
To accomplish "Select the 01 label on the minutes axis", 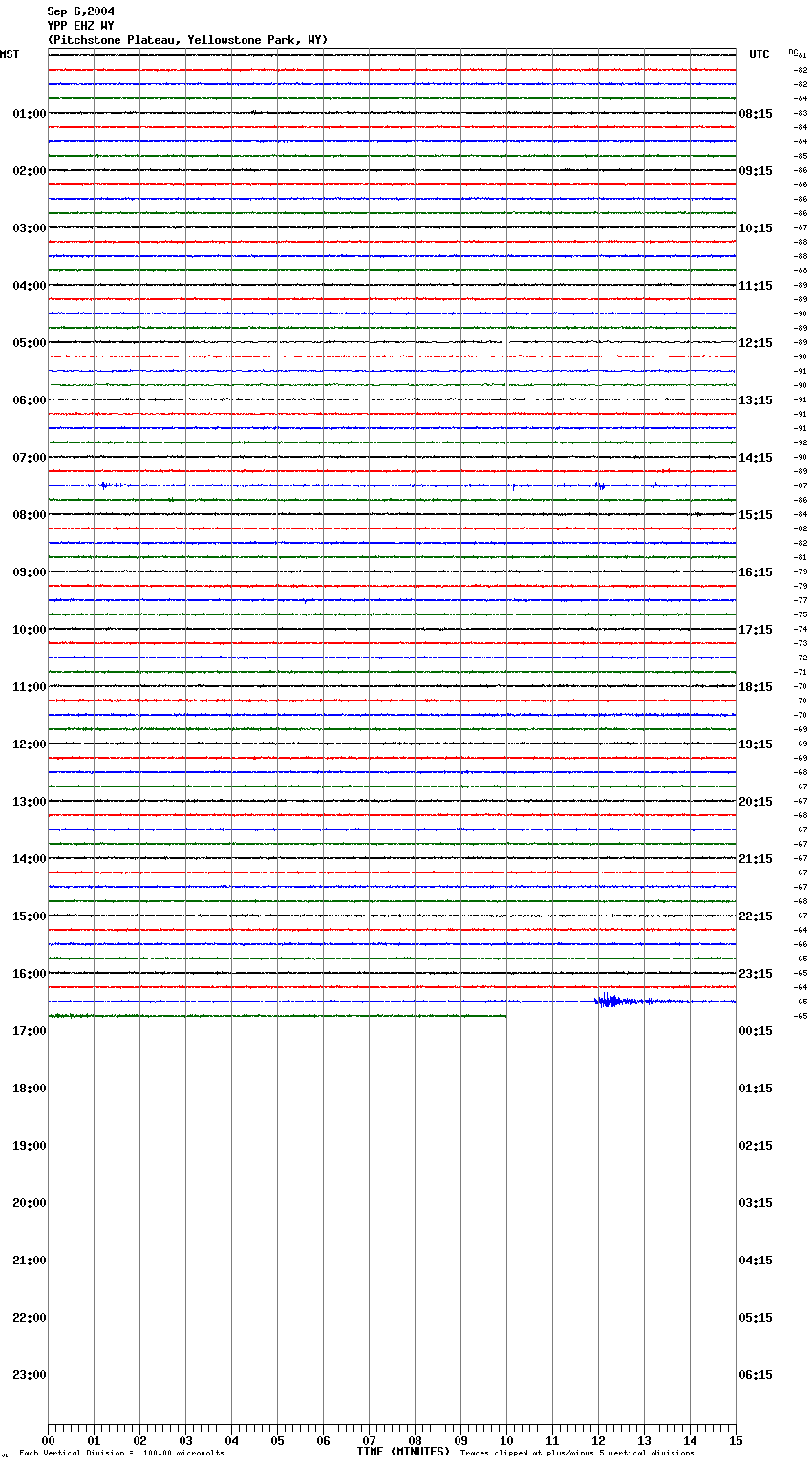I will pyautogui.click(x=94, y=1441).
